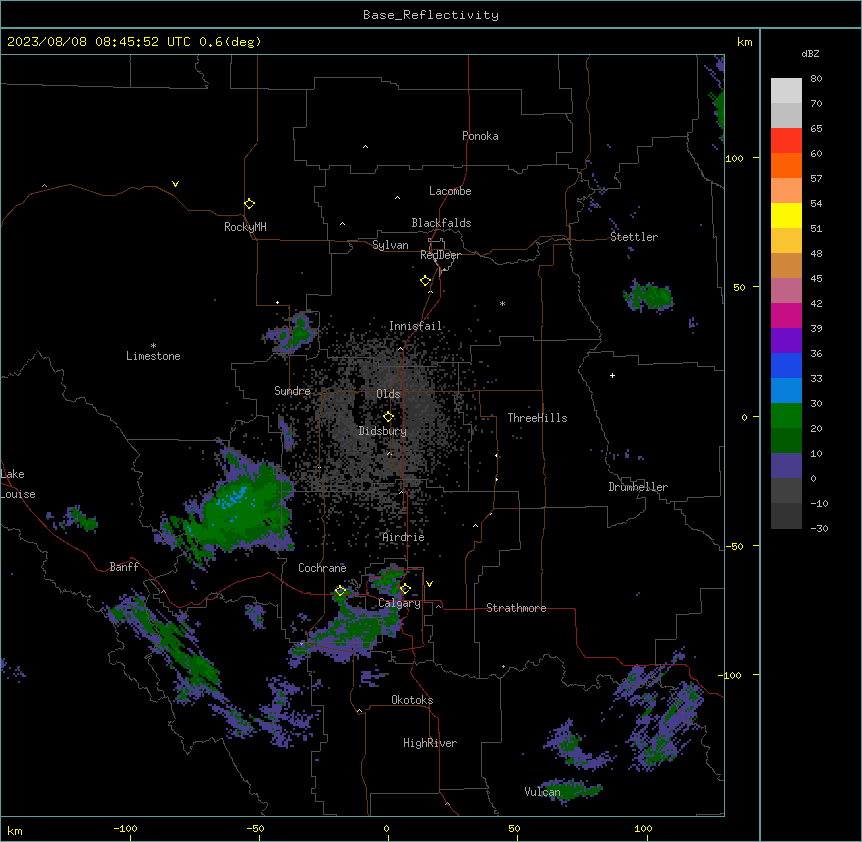Image resolution: width=862 pixels, height=842 pixels.
Task: Click the yellow V marker east of Calgary
Action: point(429,584)
